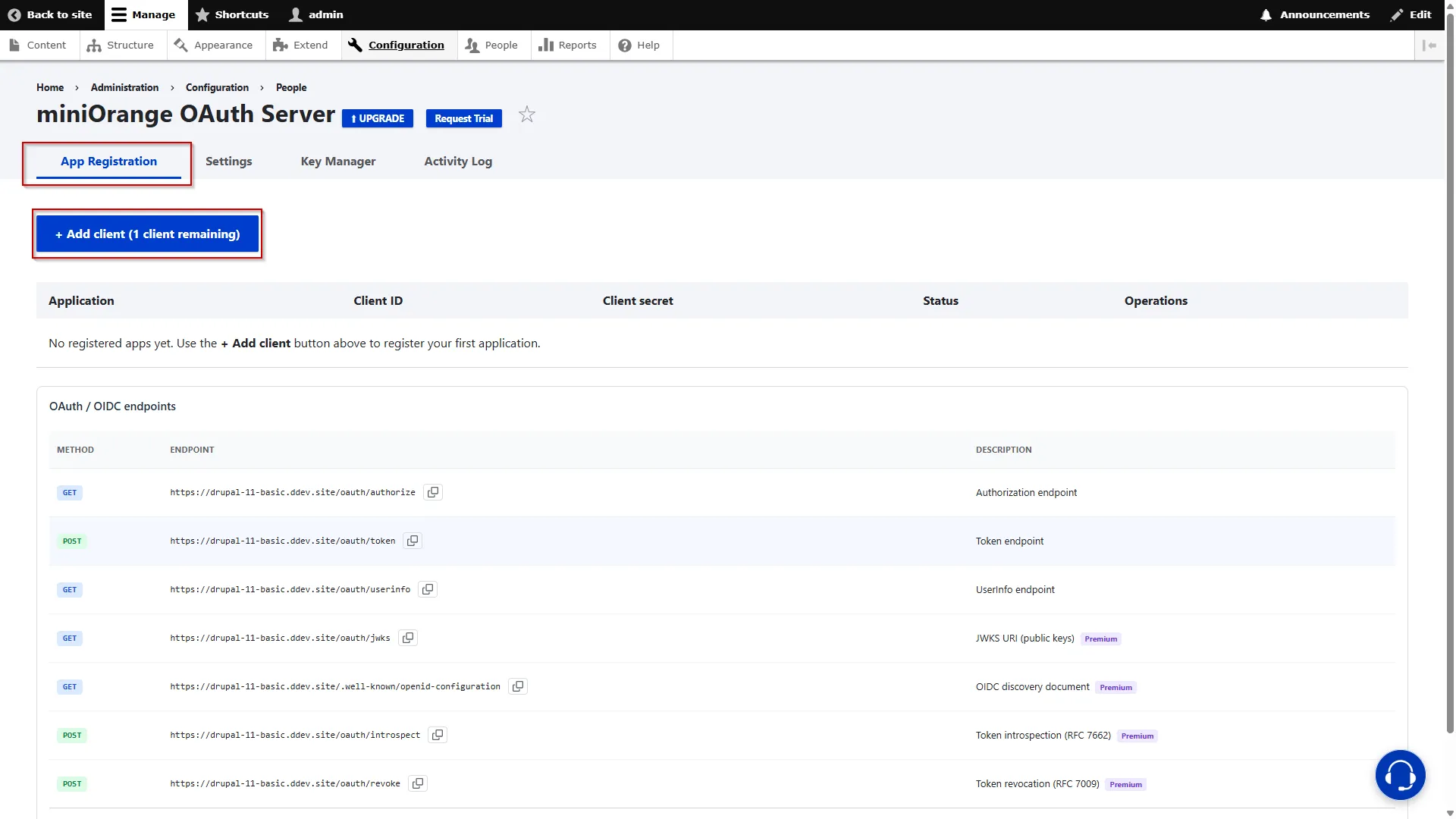Follow the Configuration breadcrumb link
The height and width of the screenshot is (819, 1456).
point(217,87)
